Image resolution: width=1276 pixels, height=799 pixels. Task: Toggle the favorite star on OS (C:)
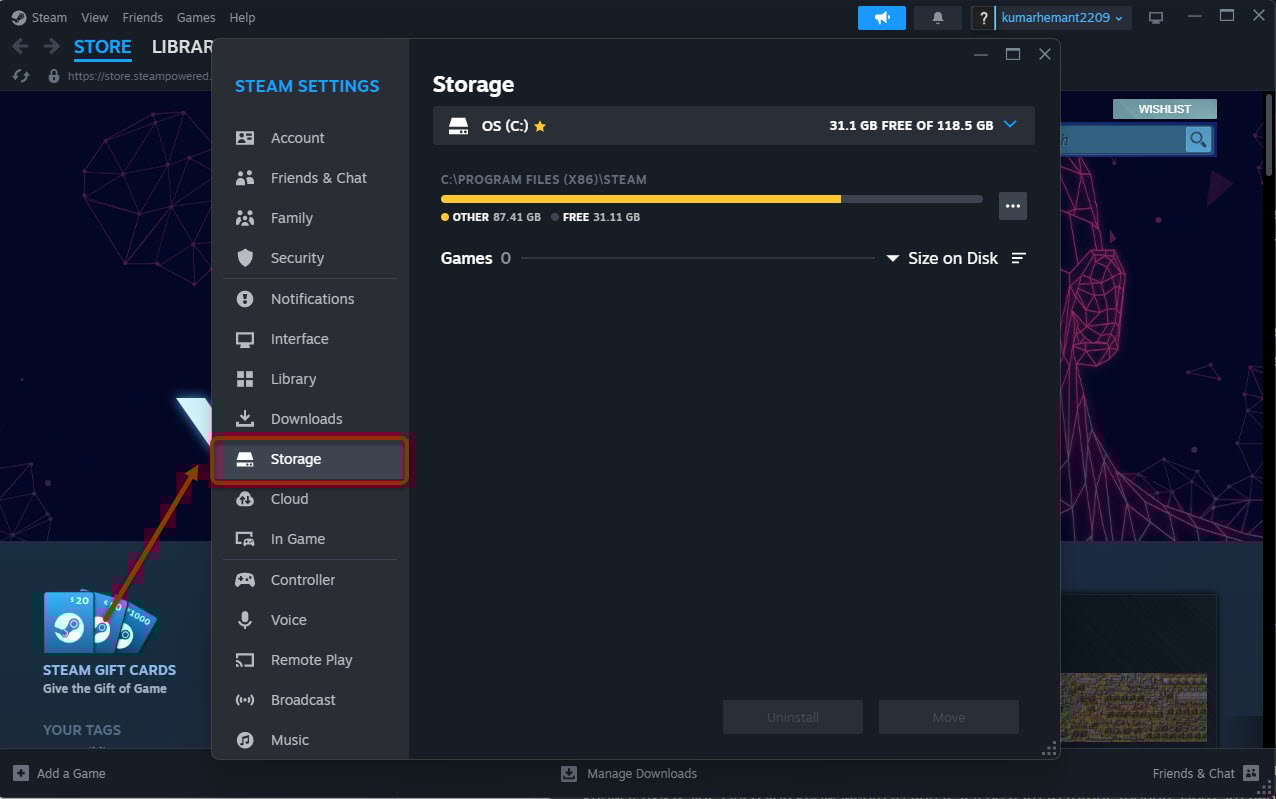[x=539, y=125]
